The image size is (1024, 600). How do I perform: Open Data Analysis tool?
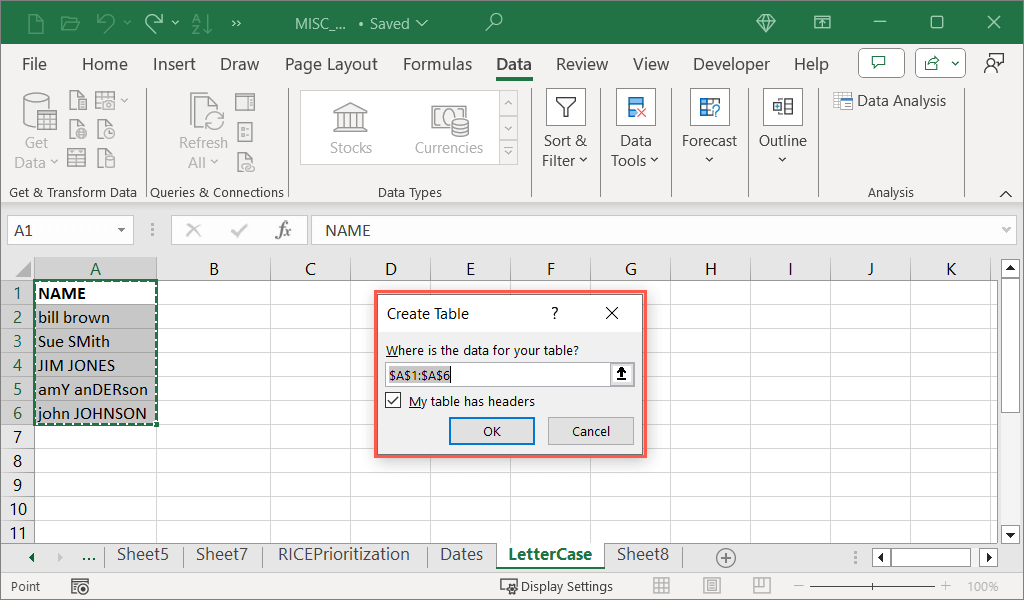tap(890, 101)
